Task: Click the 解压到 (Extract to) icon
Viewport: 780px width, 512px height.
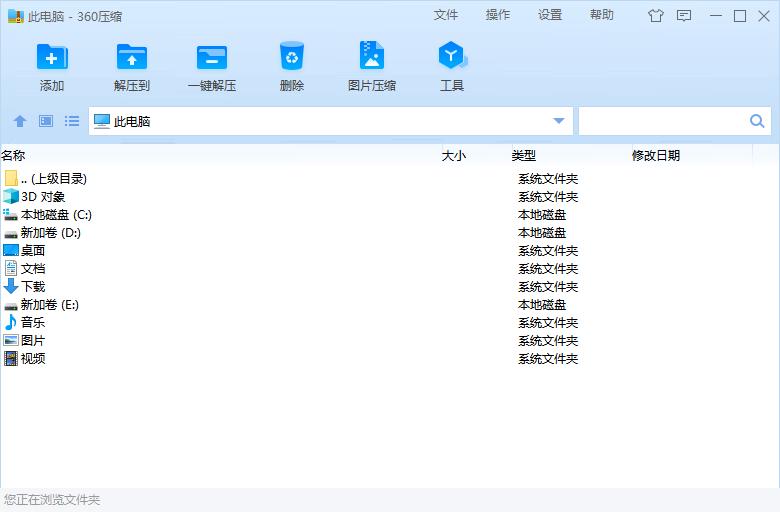Action: [x=132, y=58]
